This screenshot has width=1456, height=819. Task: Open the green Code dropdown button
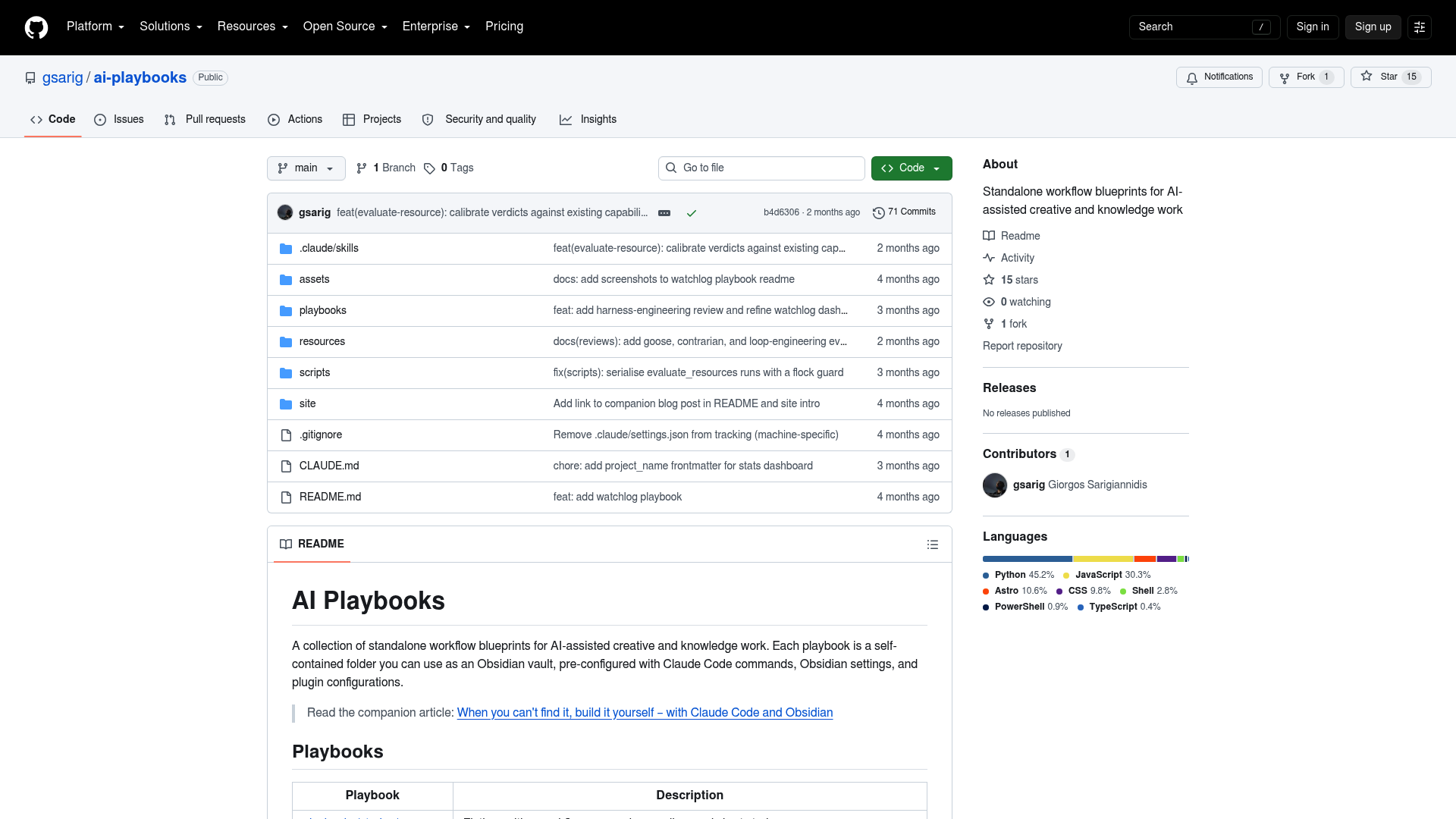click(x=912, y=168)
